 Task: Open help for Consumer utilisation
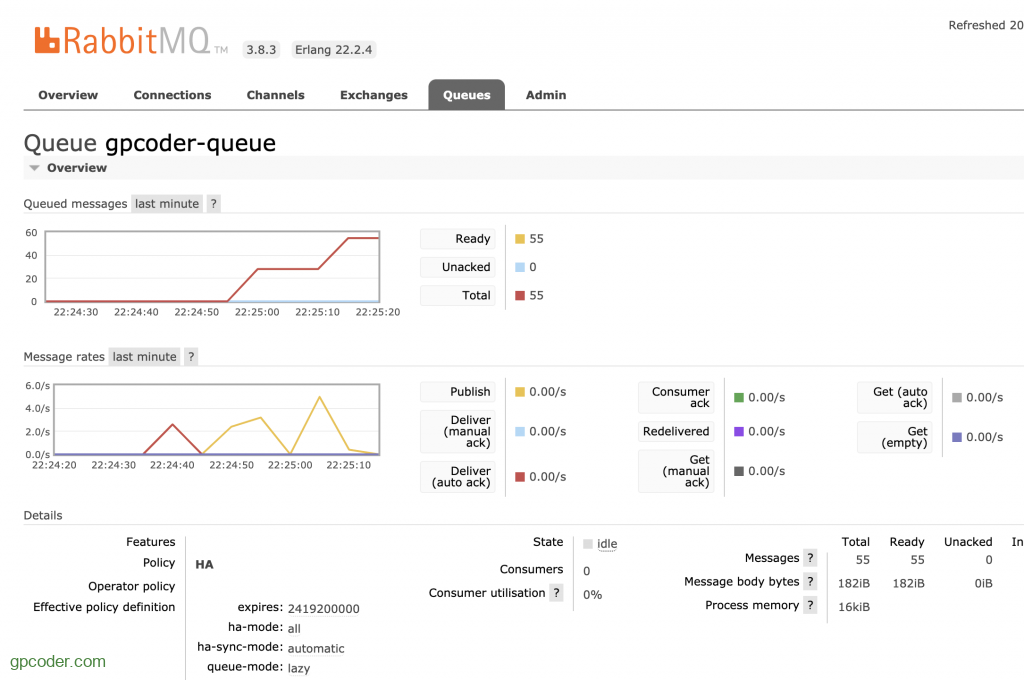coord(556,593)
